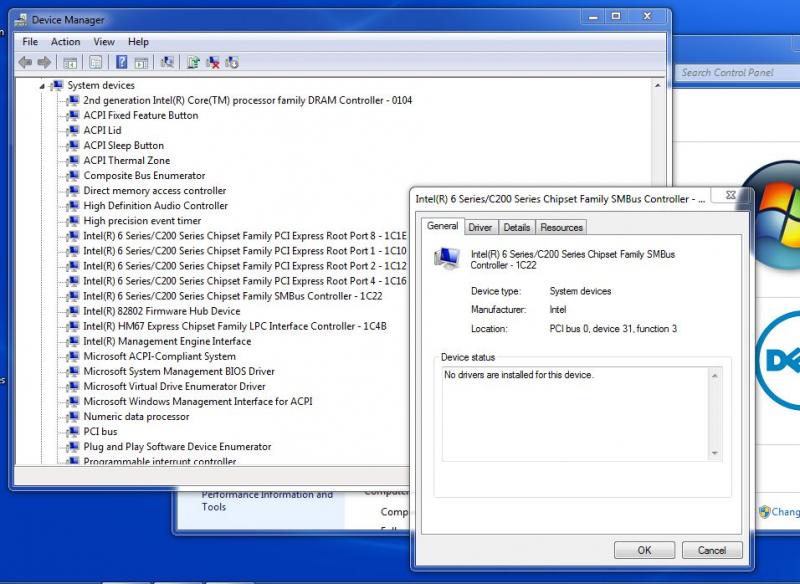This screenshot has width=800, height=584.
Task: Select Intel(R) Management Engine Interface
Action: click(167, 341)
